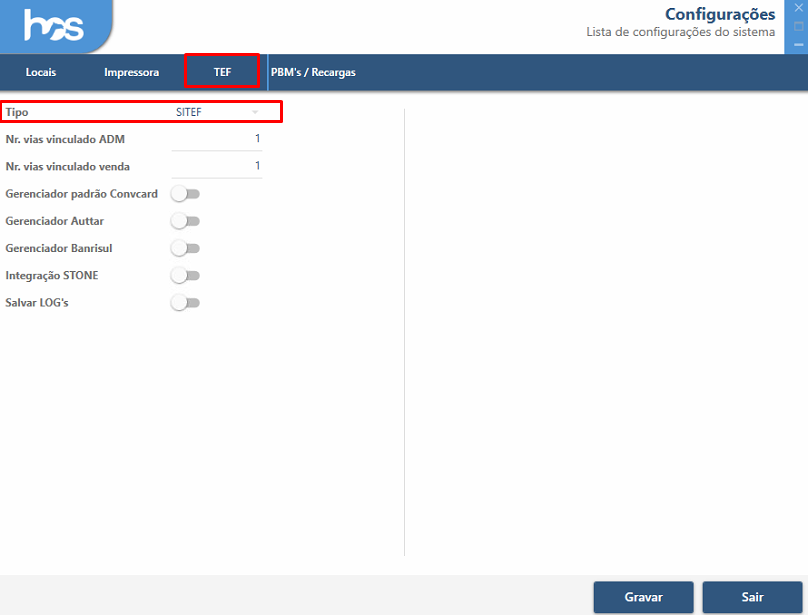Minimize the Configurações window

(x=798, y=44)
